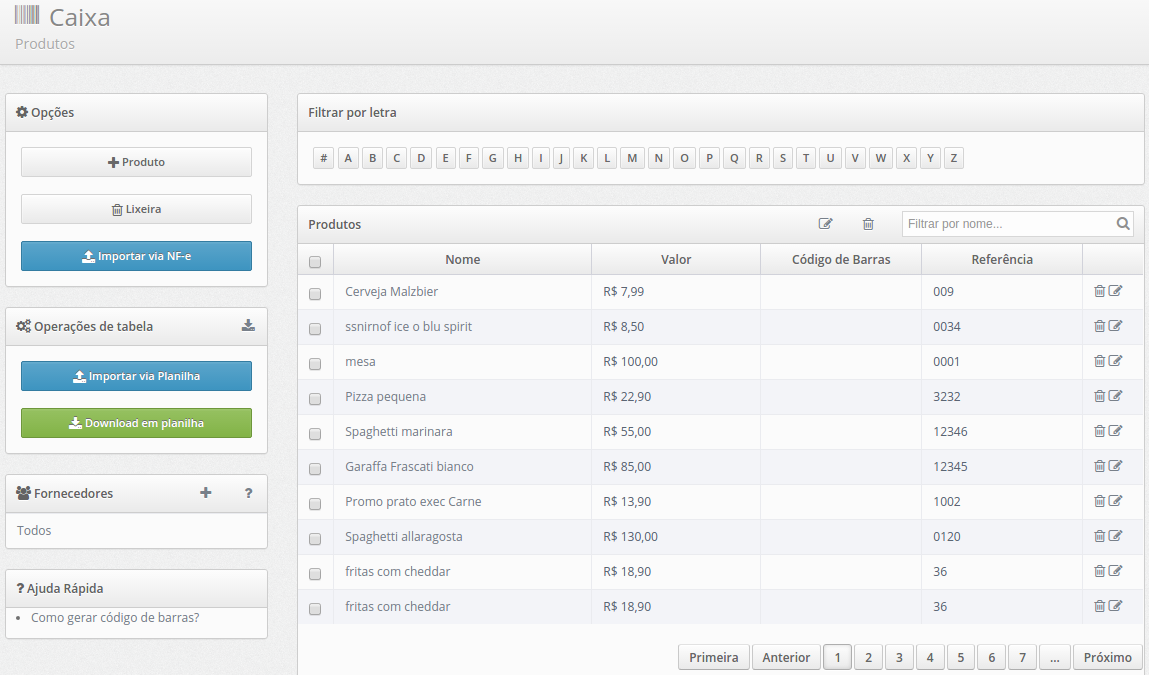Image resolution: width=1149 pixels, height=675 pixels.
Task: Delete the Garaffa Frascati bianco row
Action: pyautogui.click(x=1099, y=466)
